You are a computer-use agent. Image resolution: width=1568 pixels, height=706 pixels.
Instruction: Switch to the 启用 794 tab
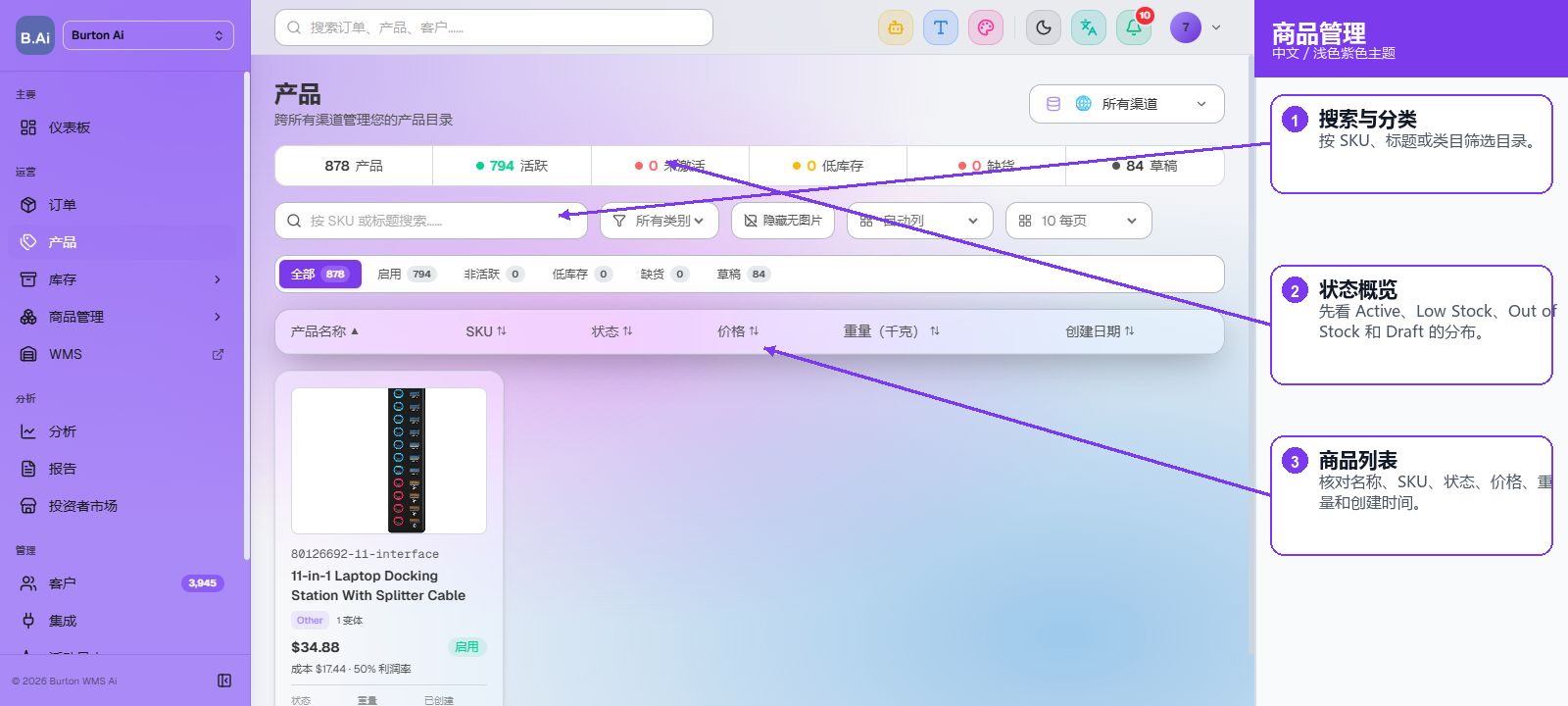[x=407, y=275]
